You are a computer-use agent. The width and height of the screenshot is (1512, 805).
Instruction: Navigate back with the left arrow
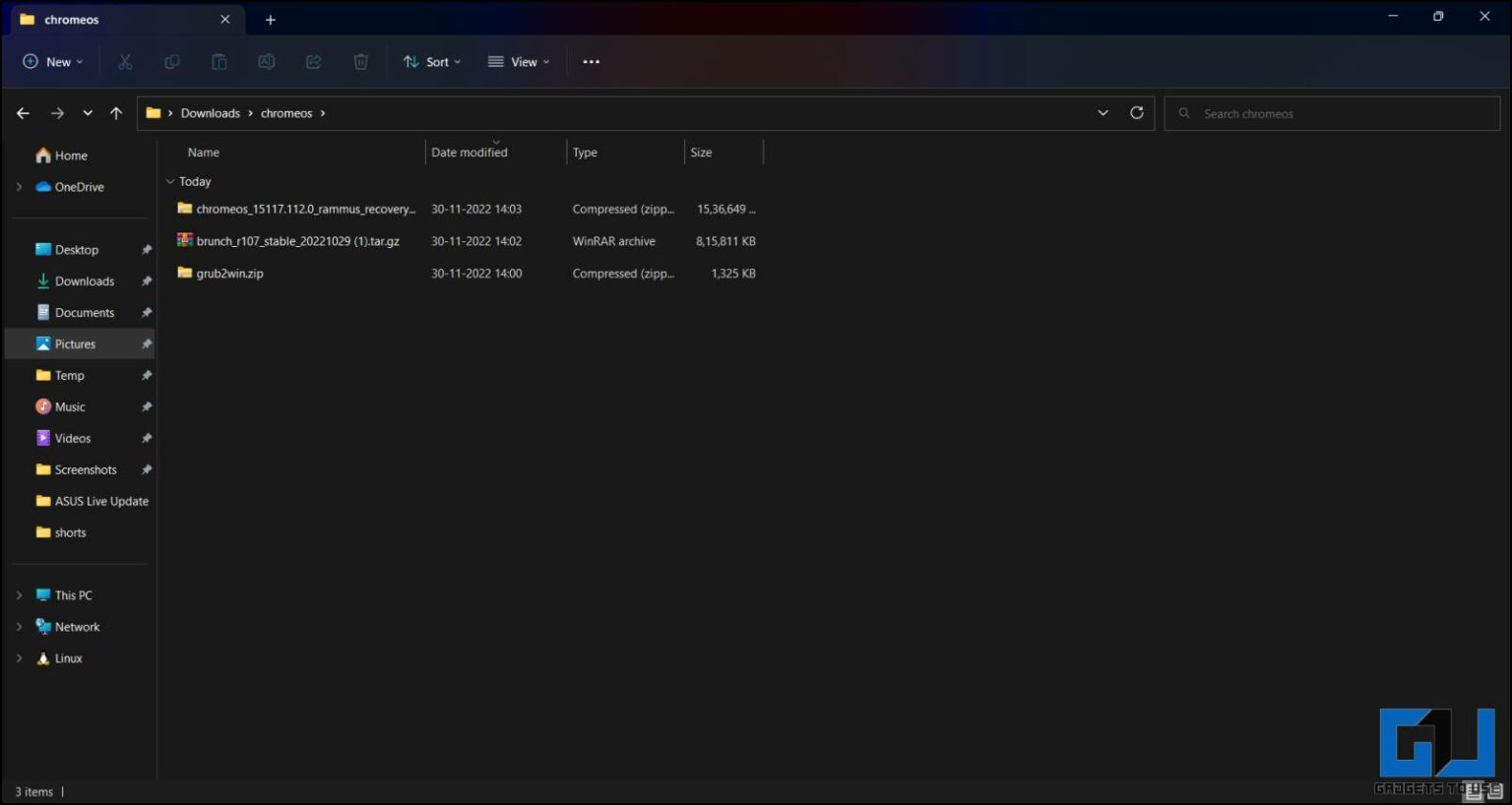click(x=23, y=113)
